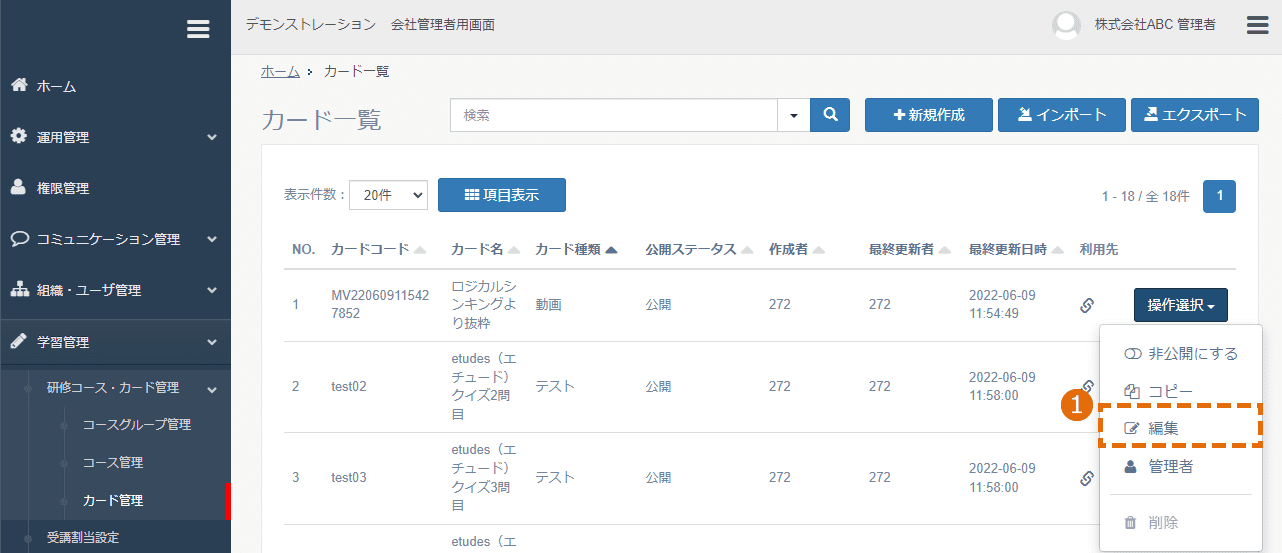Click the user avatar icon

tap(1066, 25)
